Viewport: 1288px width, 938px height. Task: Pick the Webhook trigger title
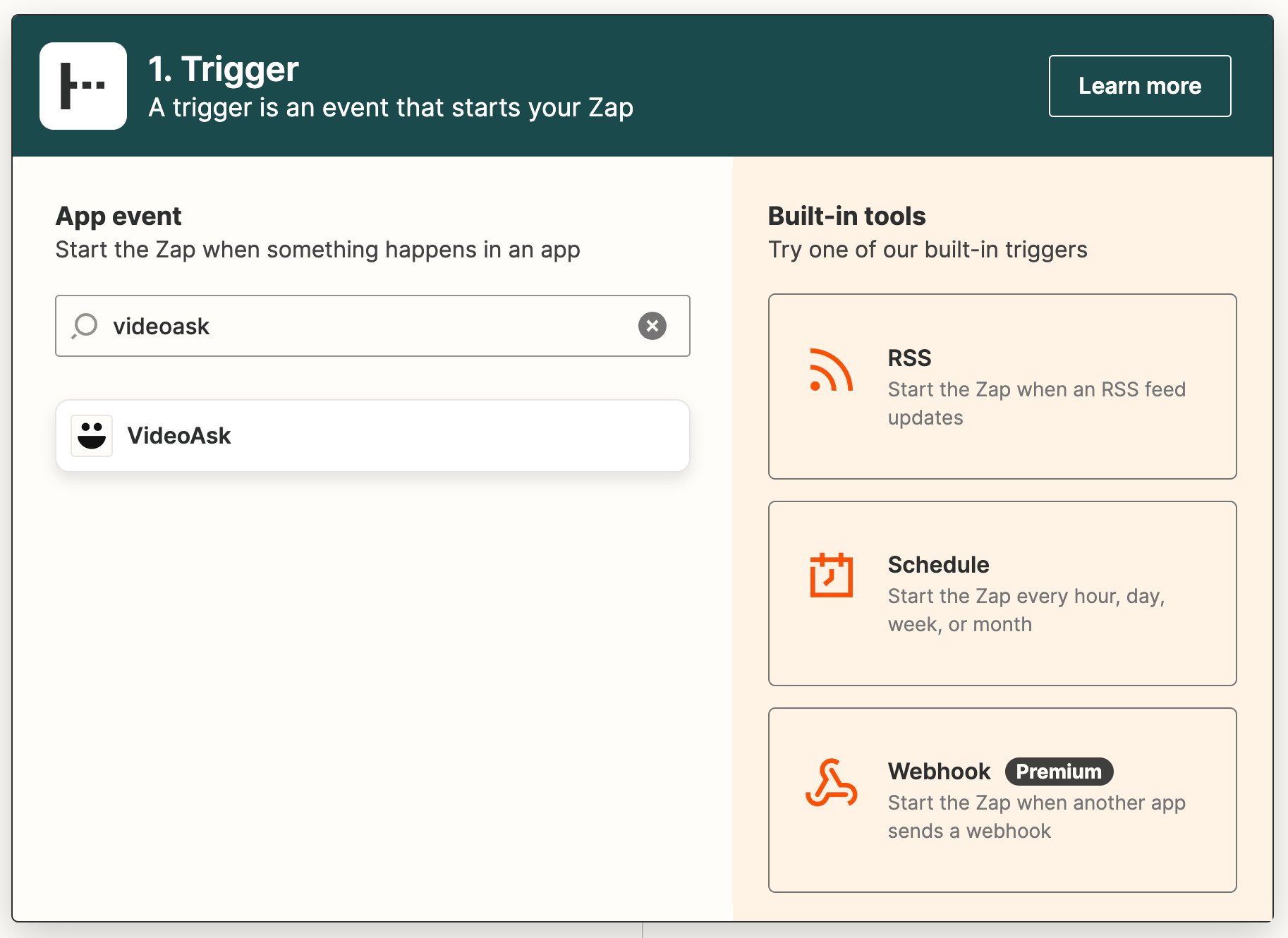click(939, 772)
